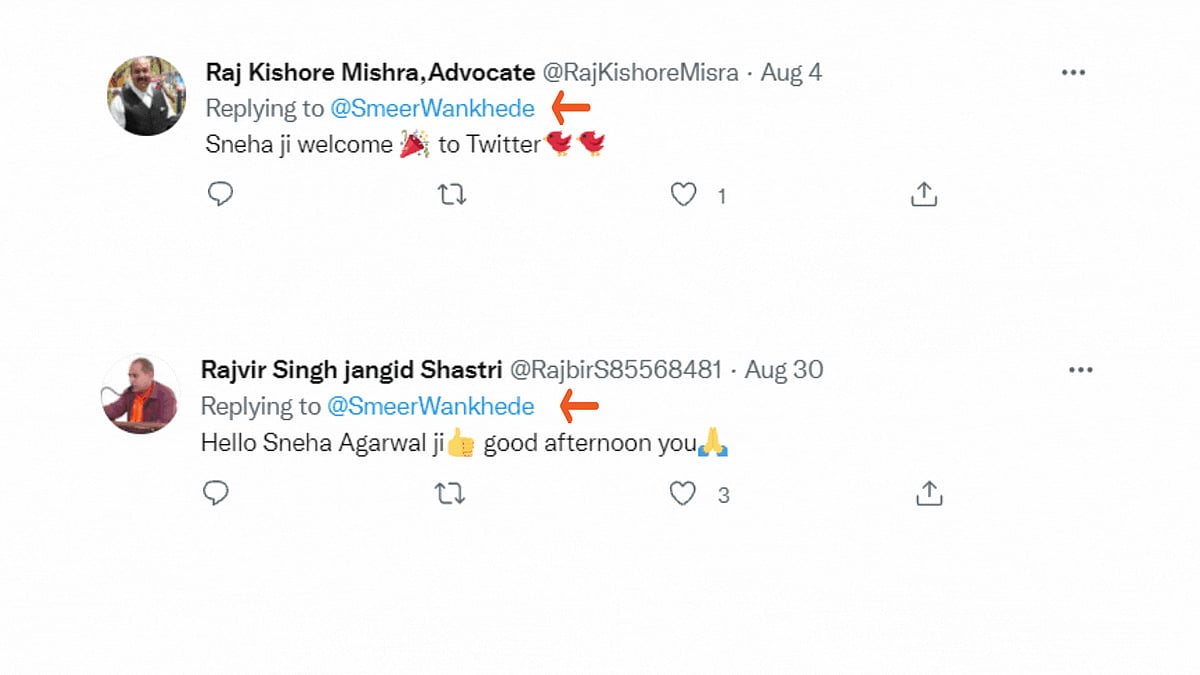Click the @RajbirS85568481 handle
The width and height of the screenshot is (1200, 675).
click(x=616, y=370)
